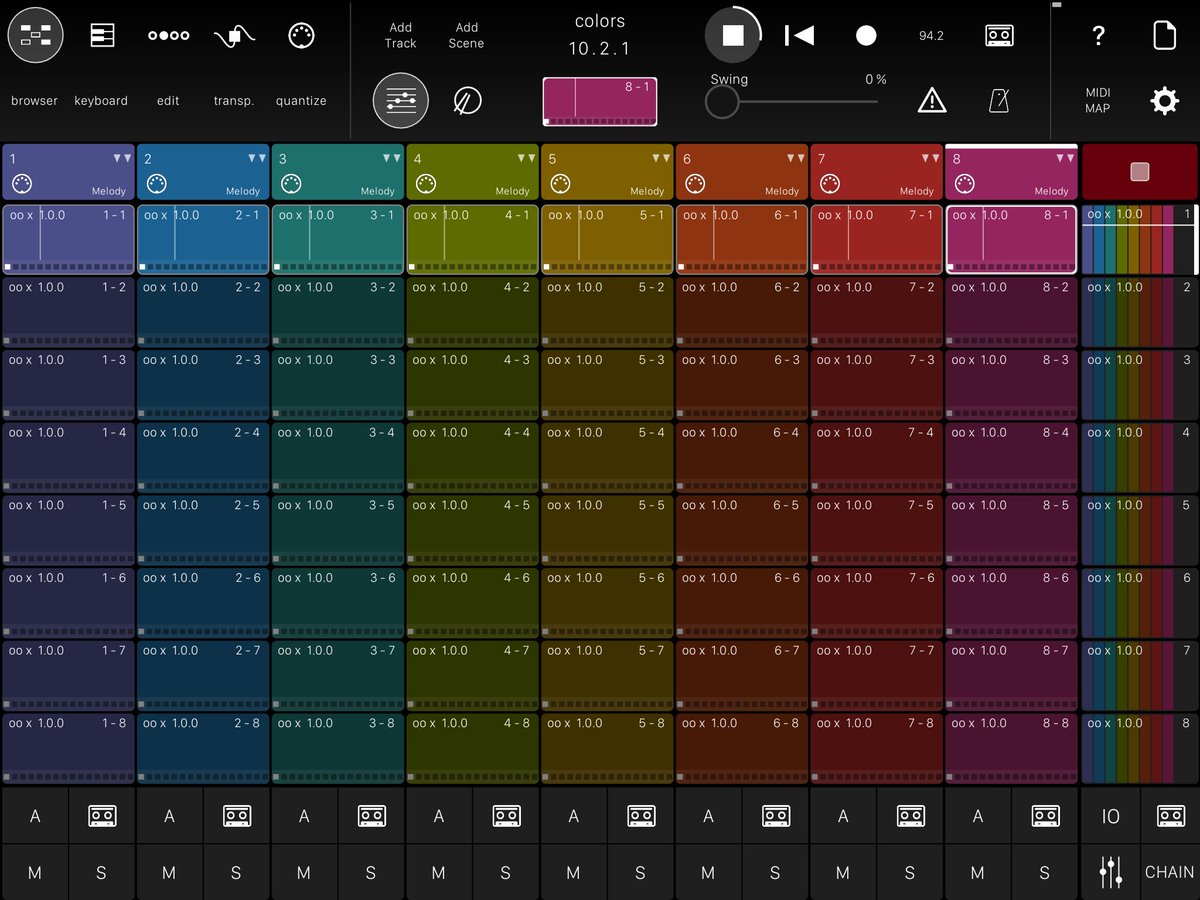Viewport: 1200px width, 900px height.
Task: Toggle automation with the A button on track 1
Action: coord(35,816)
